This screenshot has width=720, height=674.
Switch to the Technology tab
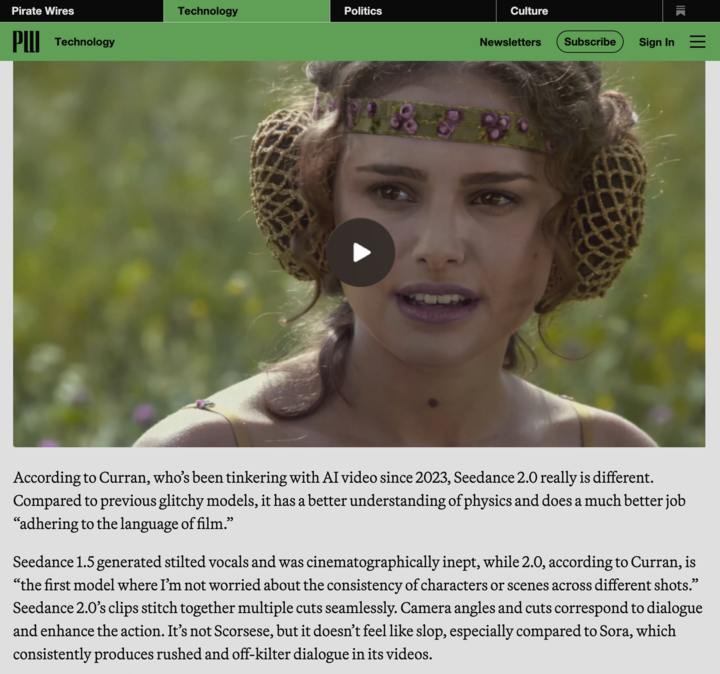click(247, 11)
